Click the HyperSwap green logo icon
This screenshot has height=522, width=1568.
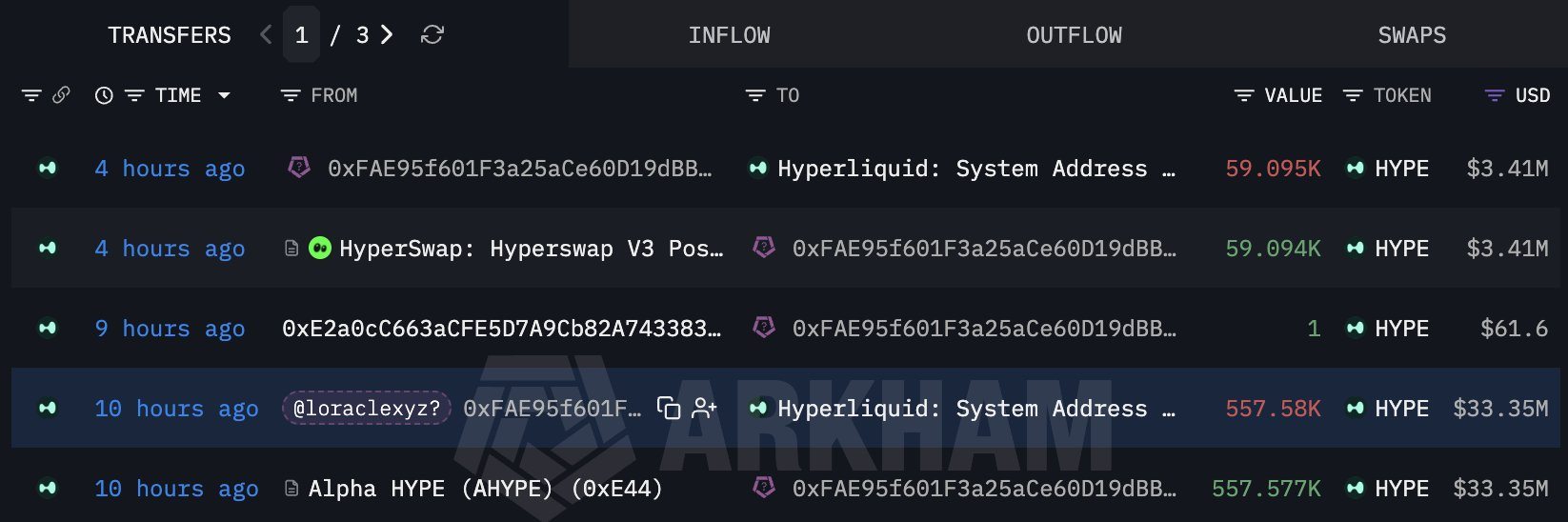click(x=320, y=249)
